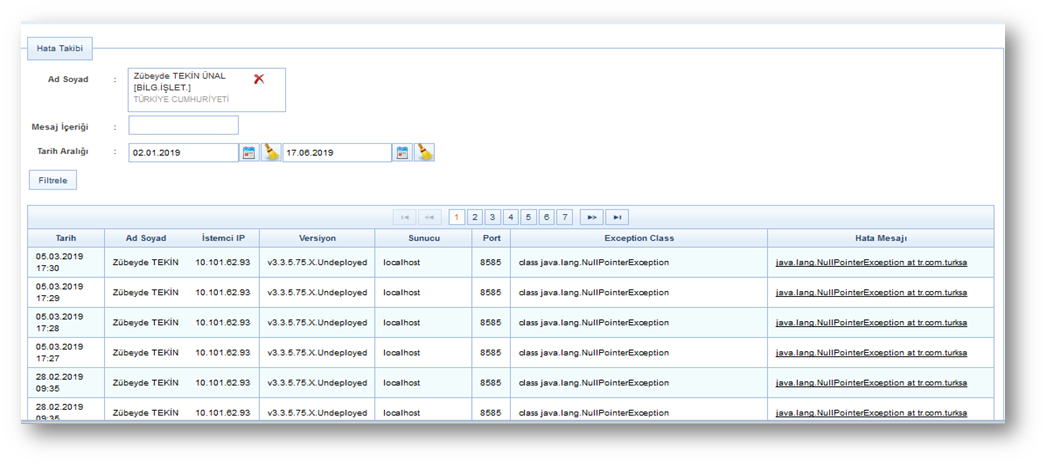Clear start date with broom icon
The image size is (1047, 466).
click(x=271, y=153)
